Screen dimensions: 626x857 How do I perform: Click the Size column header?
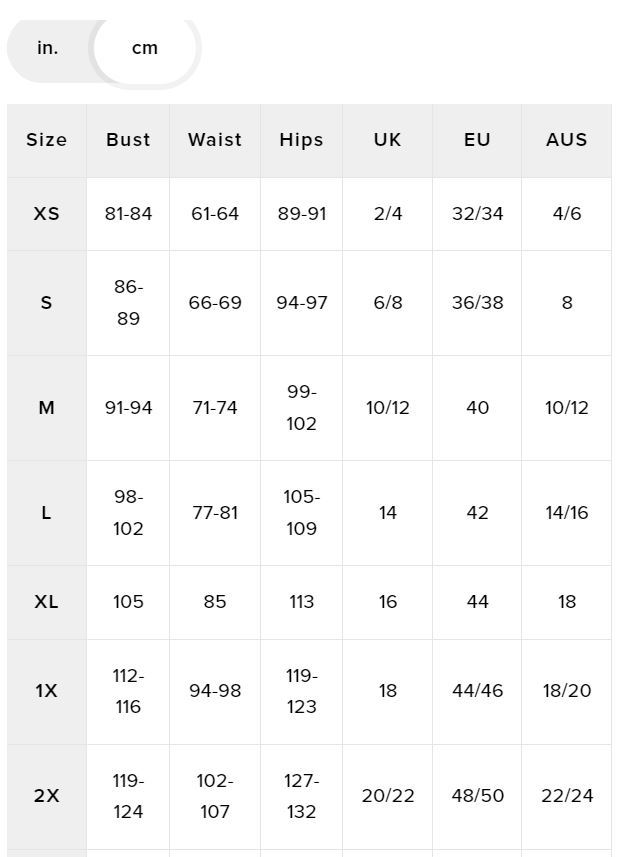coord(47,140)
